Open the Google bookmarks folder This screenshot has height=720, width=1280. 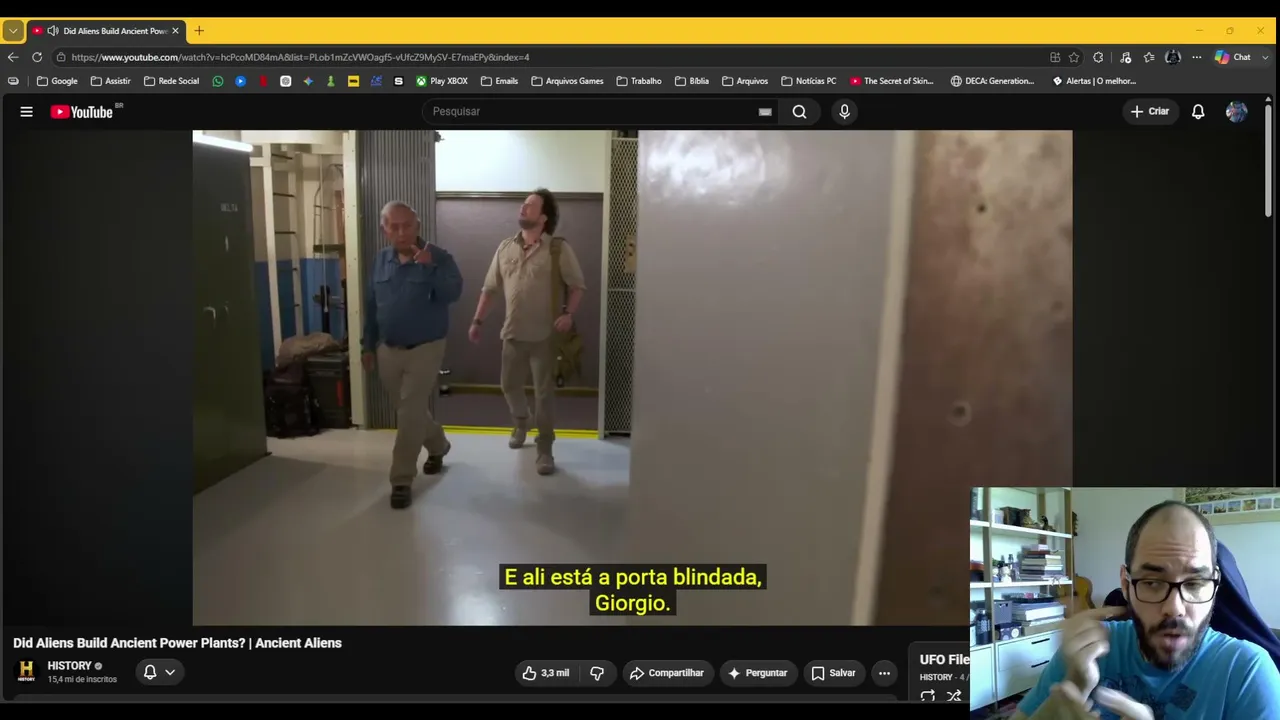[57, 81]
